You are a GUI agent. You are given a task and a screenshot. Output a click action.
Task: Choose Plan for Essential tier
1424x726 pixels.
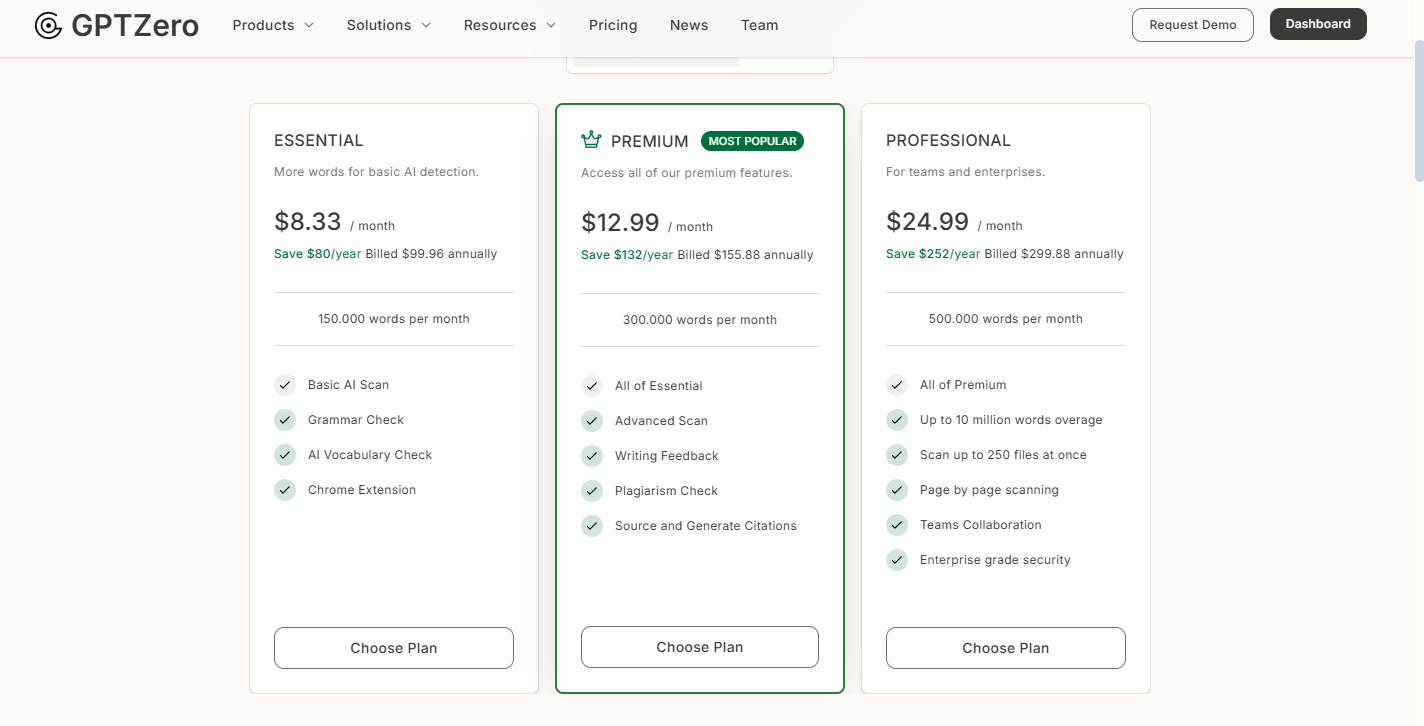(394, 648)
